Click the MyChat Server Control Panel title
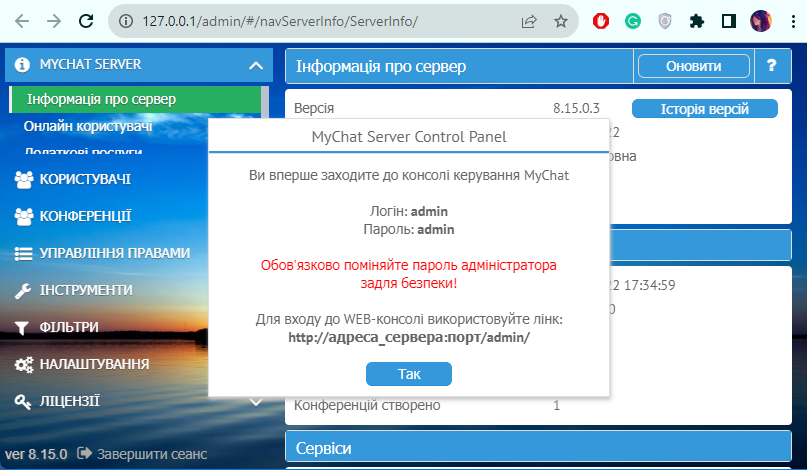The image size is (807, 470). tap(409, 137)
